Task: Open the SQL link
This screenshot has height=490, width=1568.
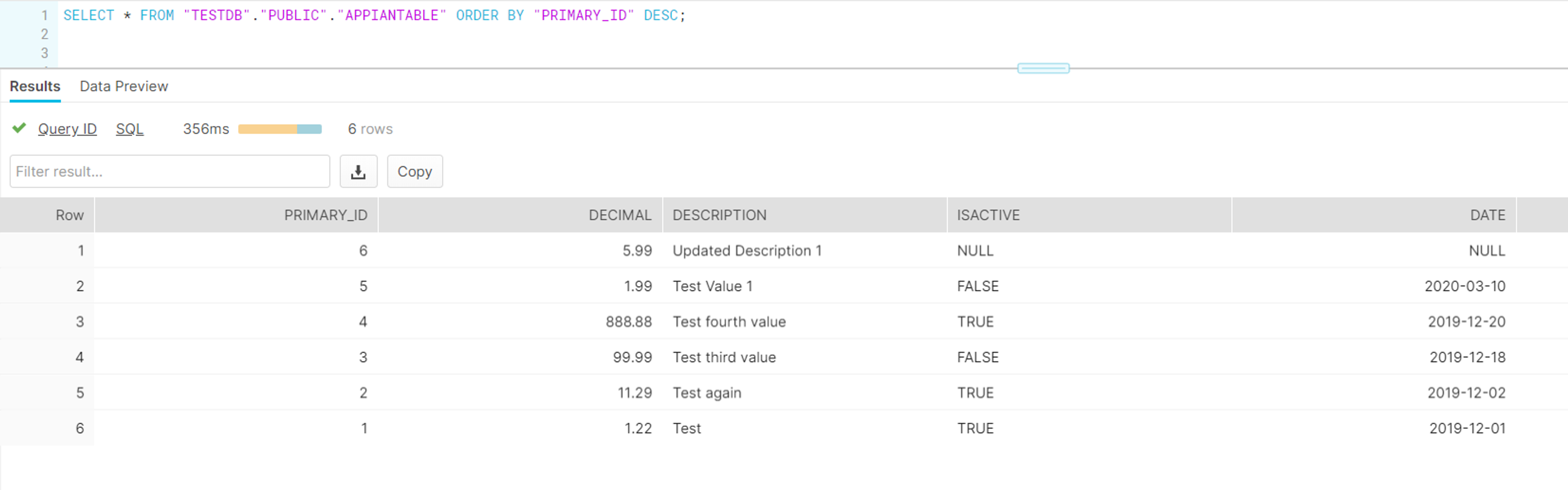Action: (130, 129)
